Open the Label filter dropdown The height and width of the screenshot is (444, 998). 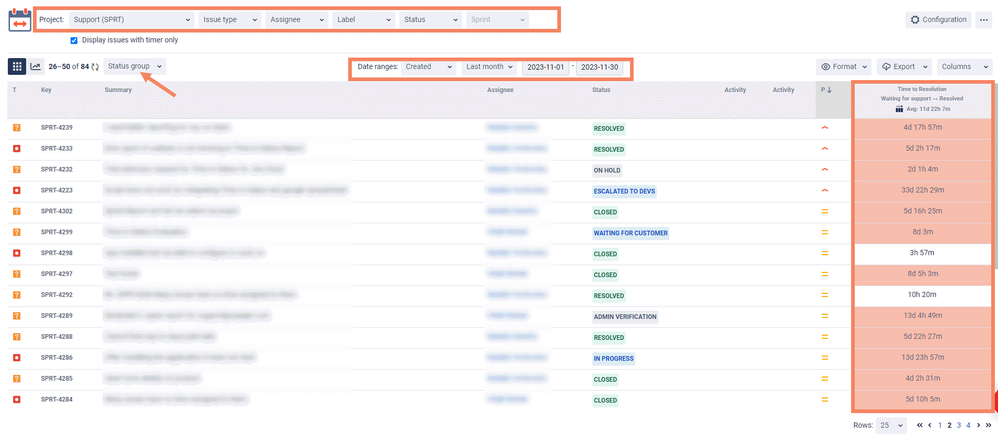pyautogui.click(x=363, y=20)
